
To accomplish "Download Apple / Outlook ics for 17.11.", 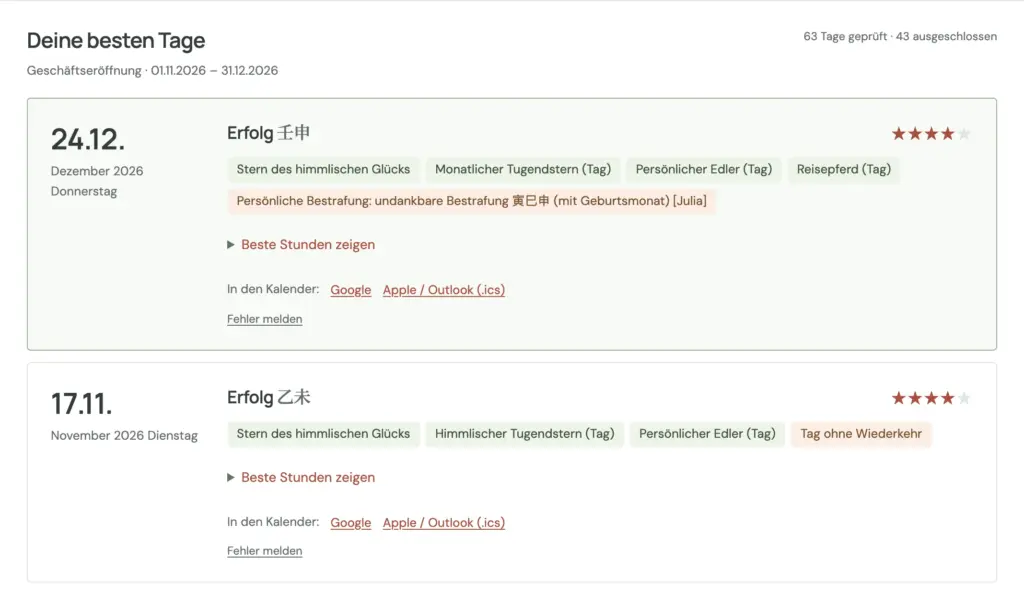I will [x=443, y=522].
